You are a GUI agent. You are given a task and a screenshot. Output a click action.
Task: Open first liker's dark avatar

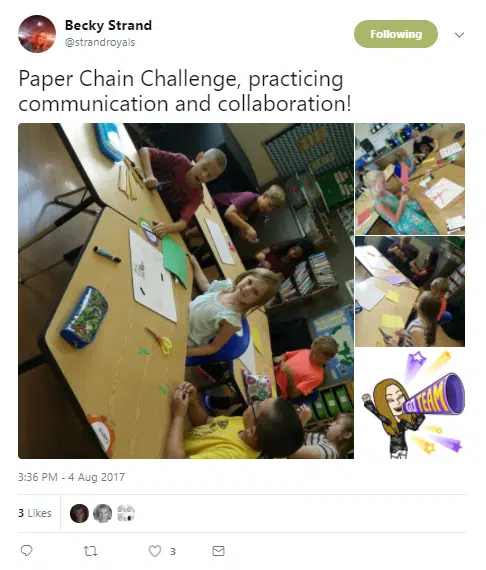point(79,513)
